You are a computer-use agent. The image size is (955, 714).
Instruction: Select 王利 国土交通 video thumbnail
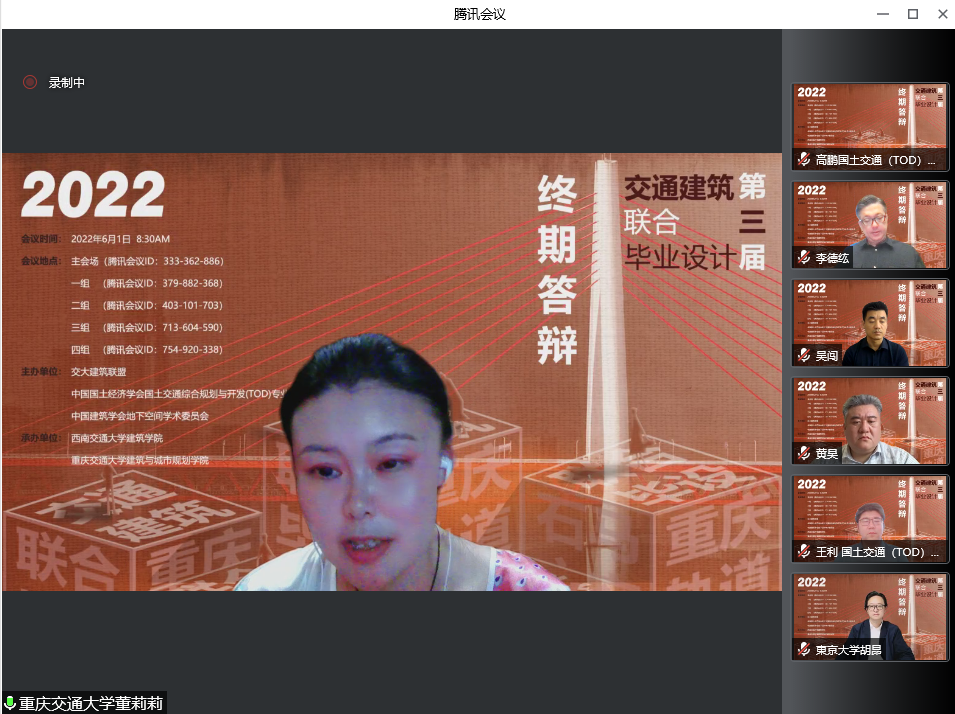coord(870,512)
